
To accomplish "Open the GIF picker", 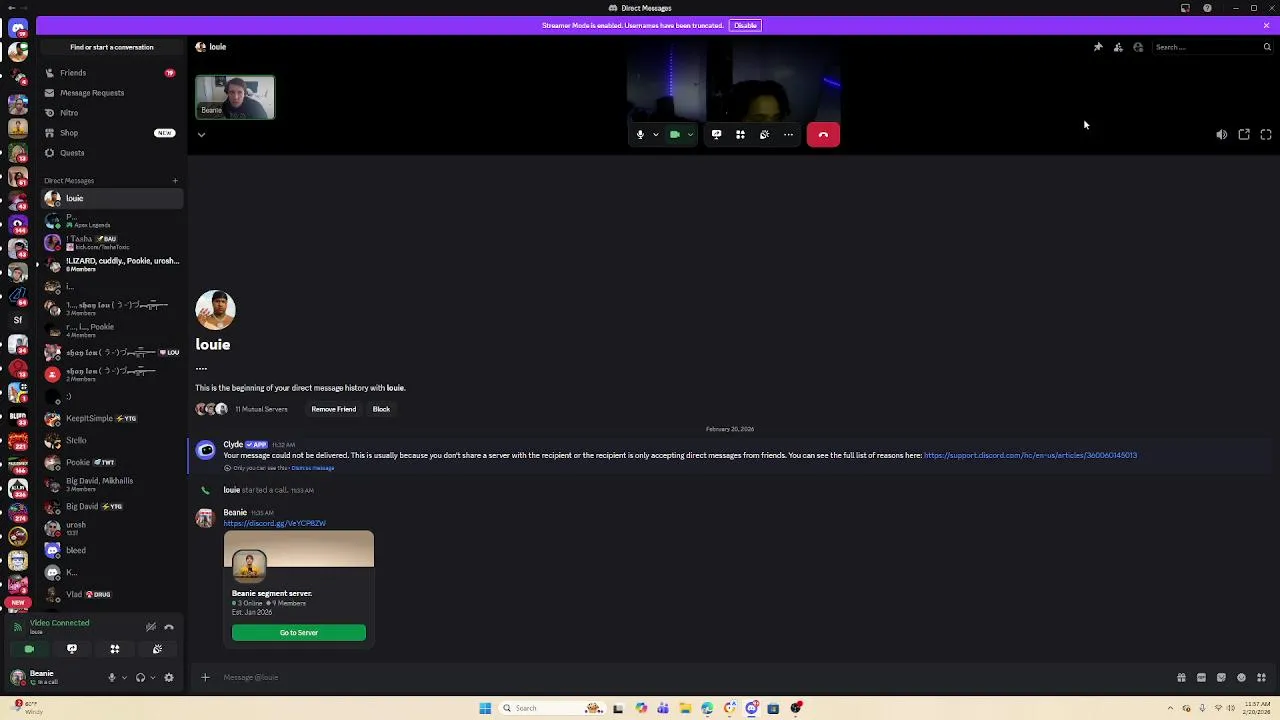I will [x=1201, y=677].
